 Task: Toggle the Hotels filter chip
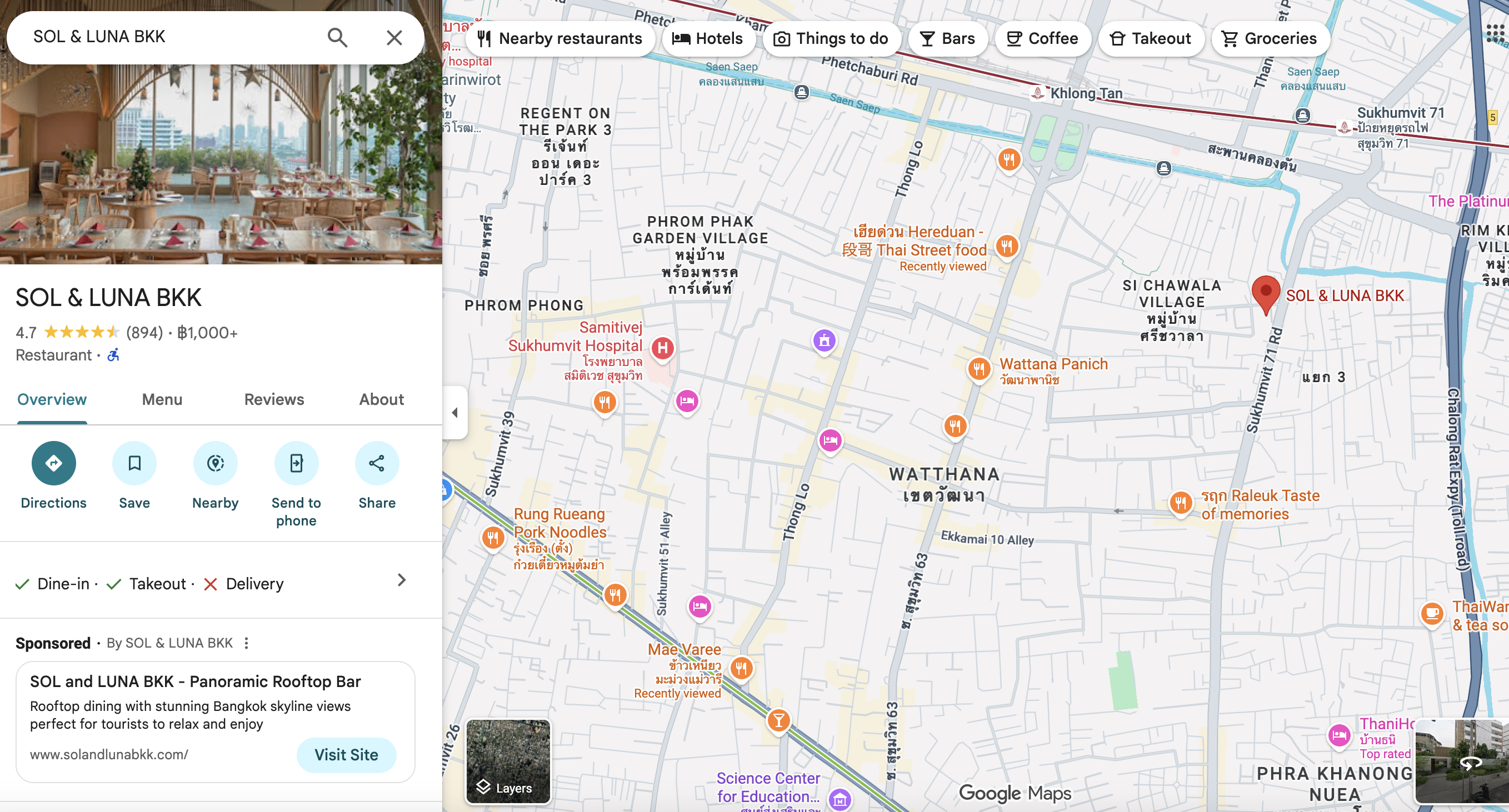[707, 39]
